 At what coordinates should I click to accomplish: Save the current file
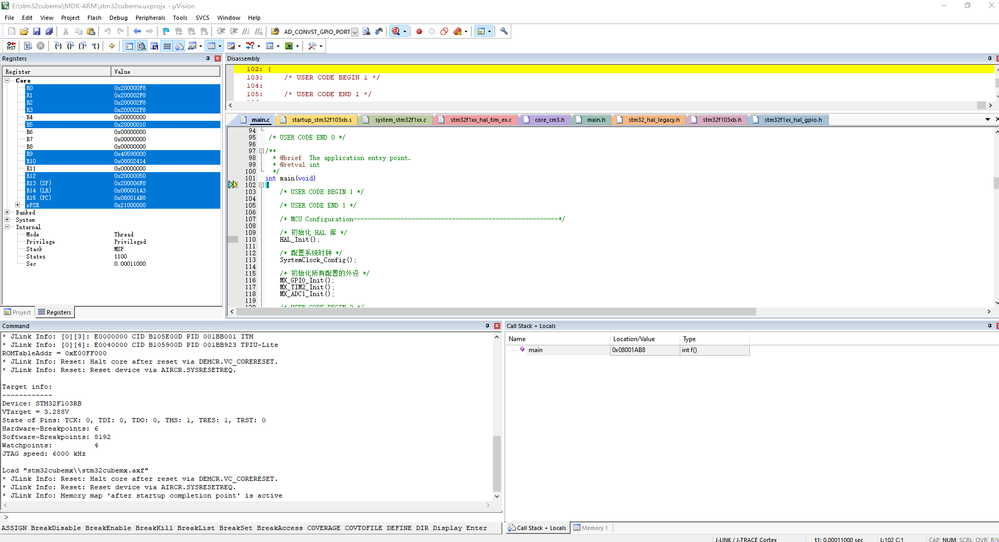click(x=36, y=31)
